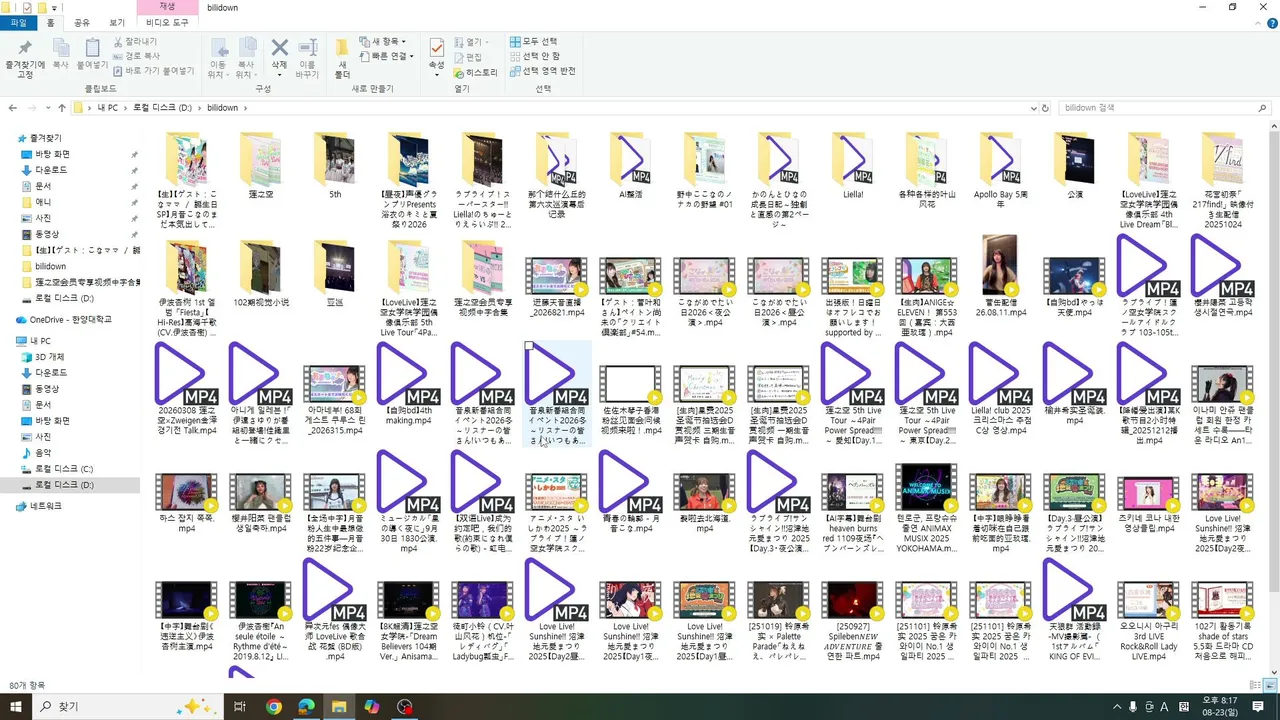Select the Apollo Bay 5周年 folder
The height and width of the screenshot is (720, 1280).
1001,168
